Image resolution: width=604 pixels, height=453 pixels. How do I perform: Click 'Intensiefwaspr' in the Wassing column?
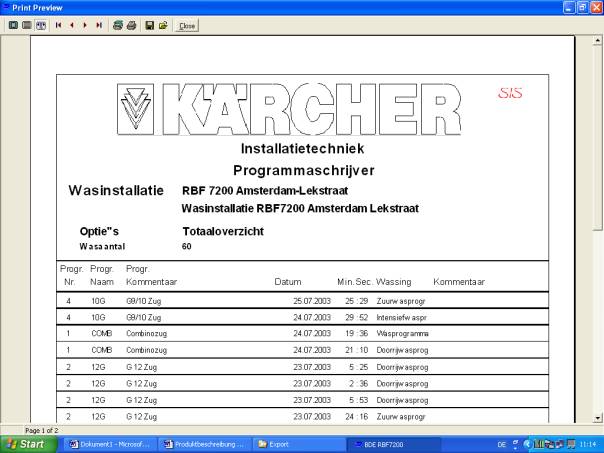401,318
